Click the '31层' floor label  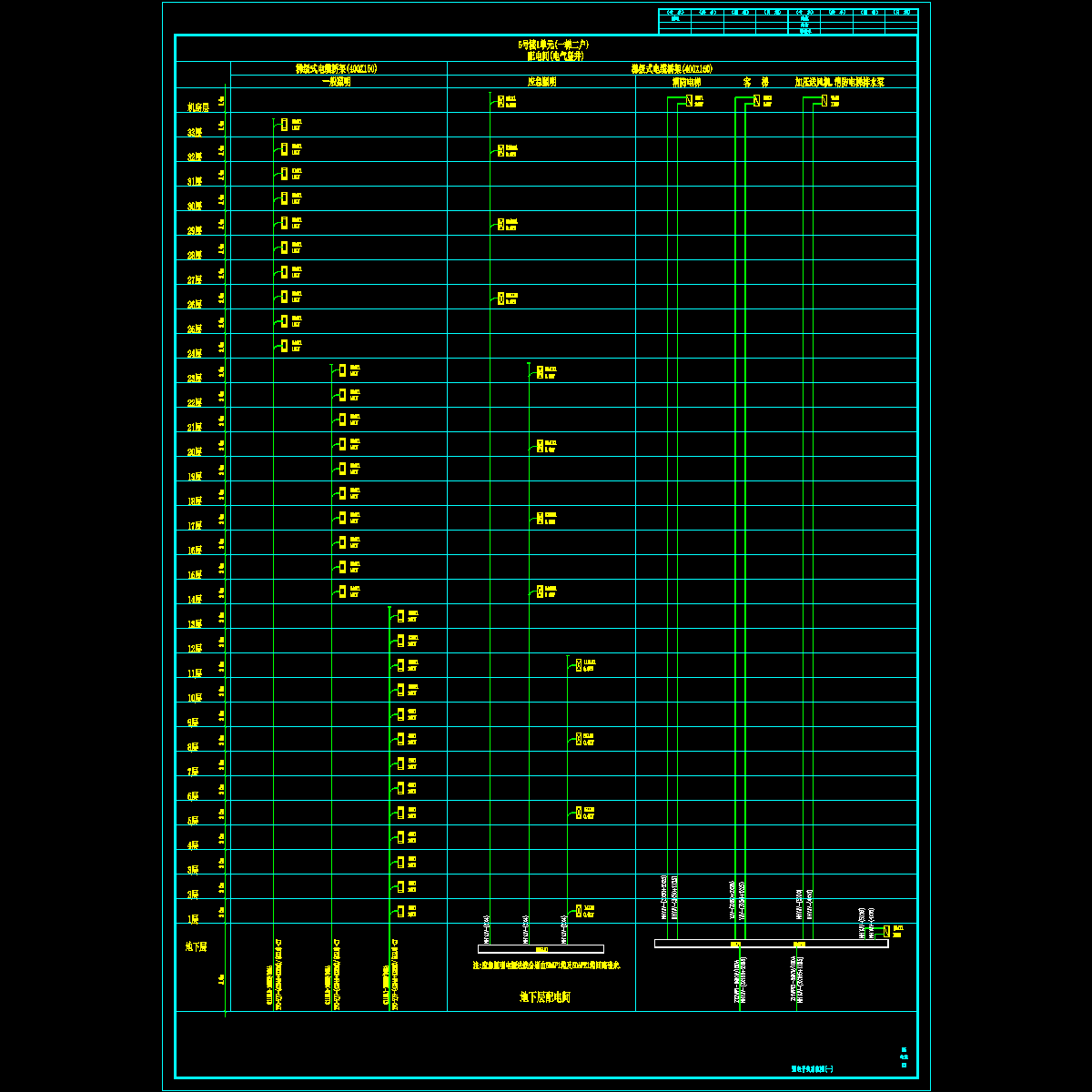pyautogui.click(x=195, y=181)
